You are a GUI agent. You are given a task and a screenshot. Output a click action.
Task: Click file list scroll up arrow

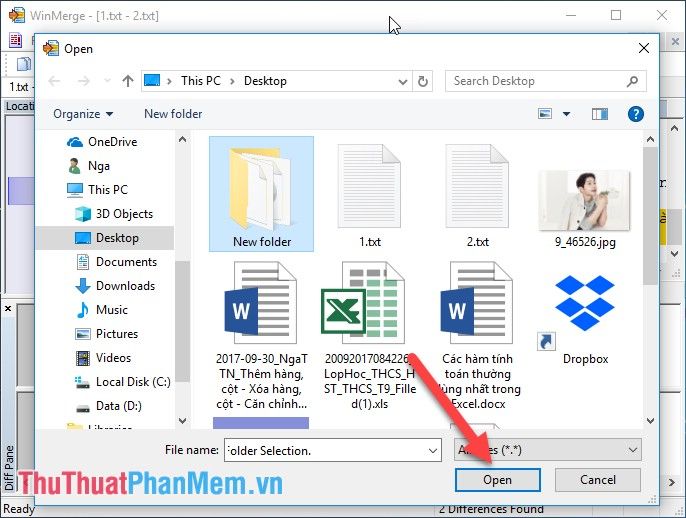pyautogui.click(x=651, y=140)
